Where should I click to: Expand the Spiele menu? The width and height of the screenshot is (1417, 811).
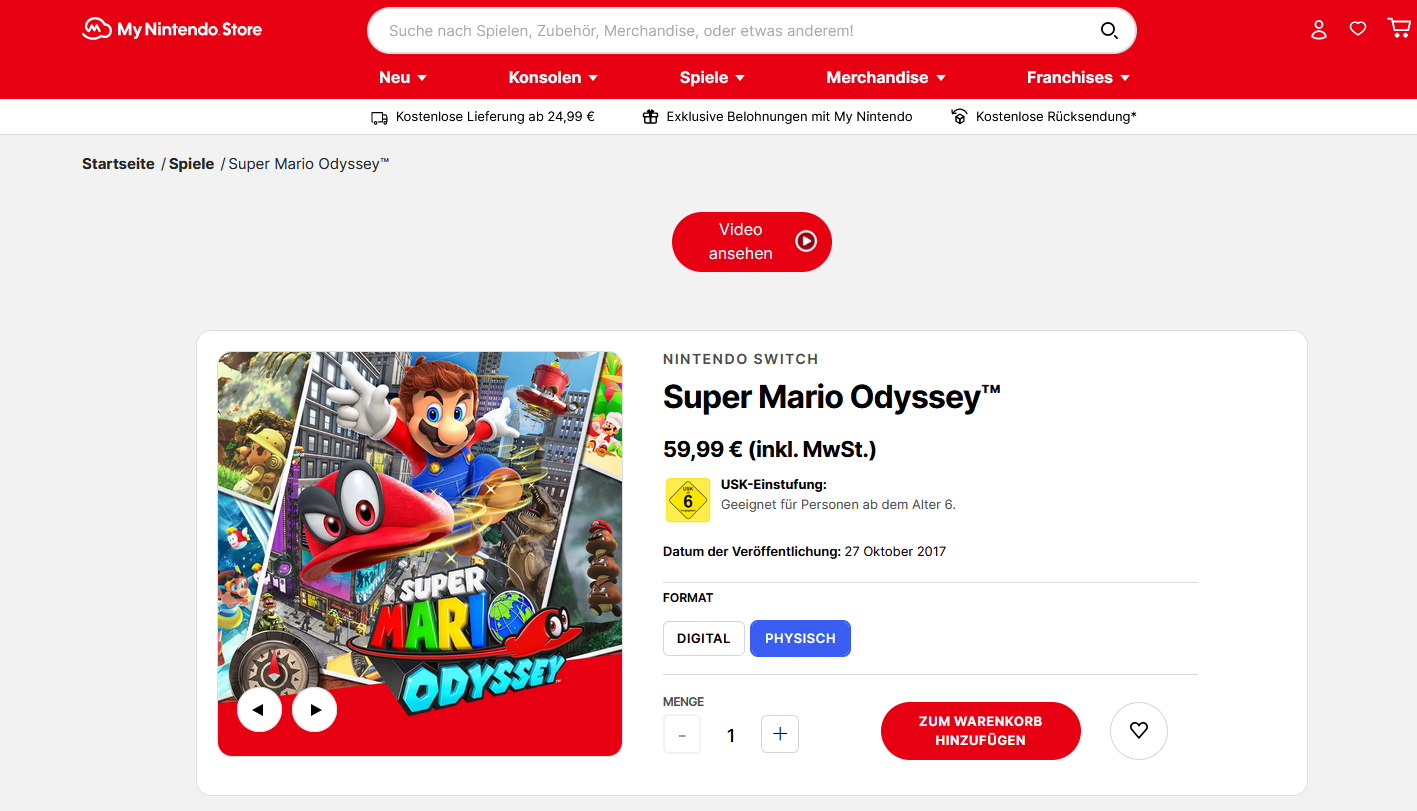coord(712,77)
